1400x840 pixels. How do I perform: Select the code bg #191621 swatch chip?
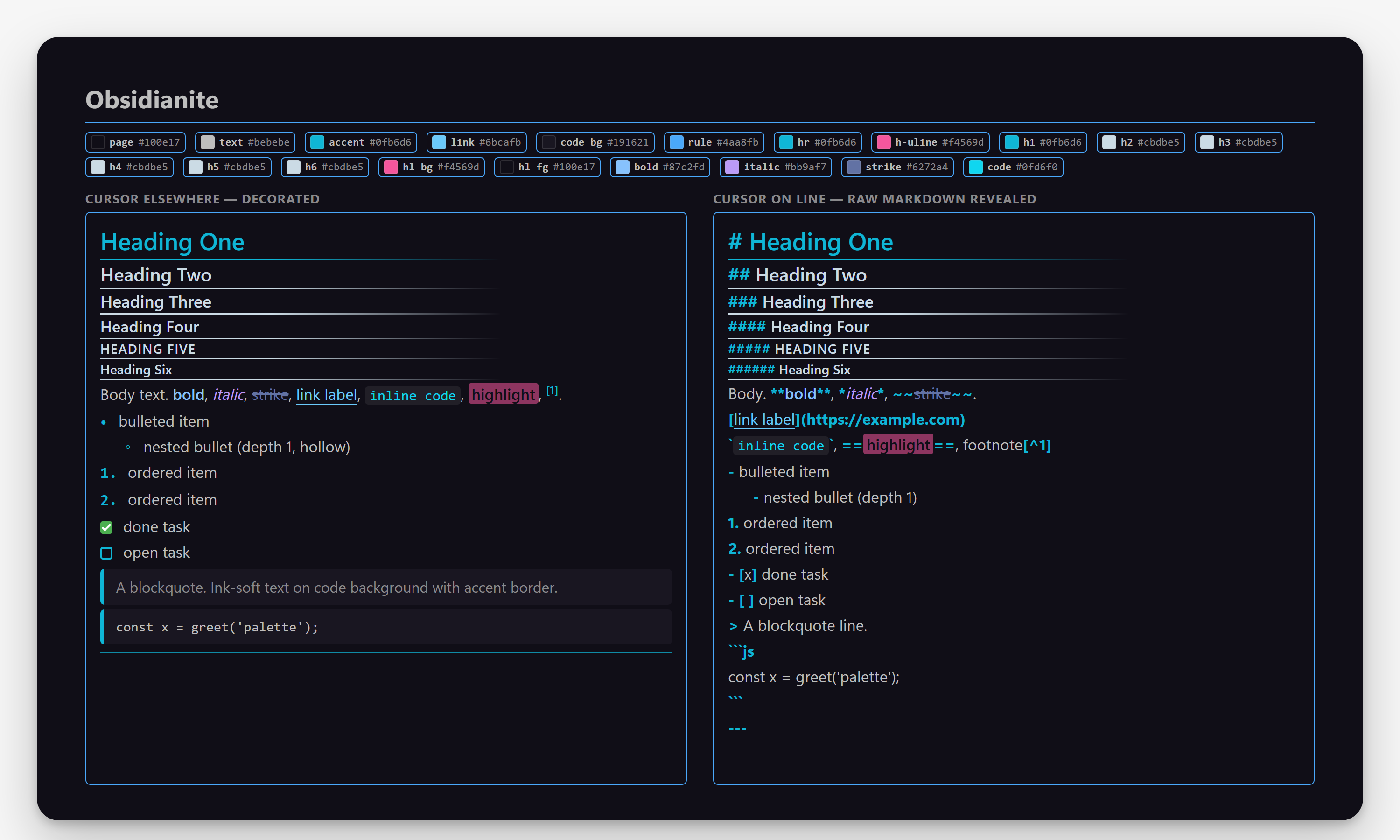pos(595,142)
